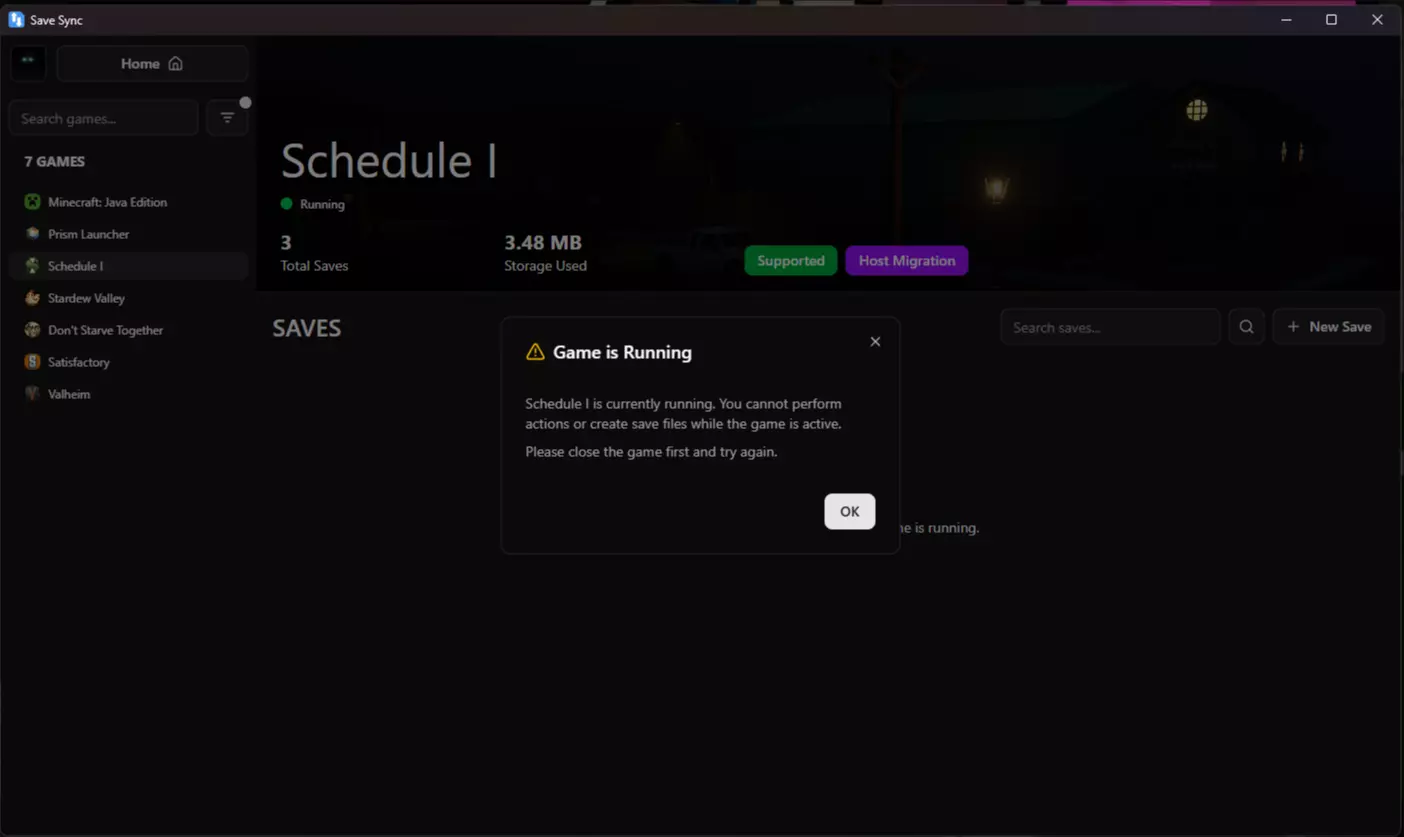This screenshot has height=837, width=1404.
Task: Click the avatar icon beside Home
Action: [28, 63]
